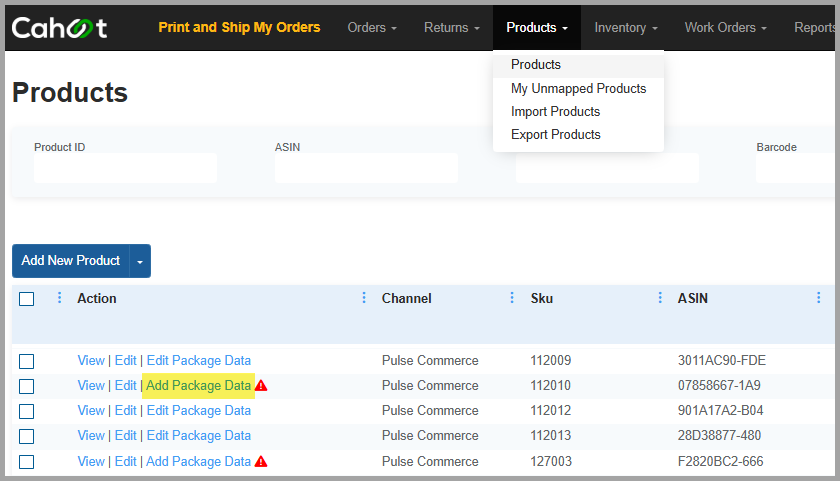Open Edit Package Data for Sku 112013
Image resolution: width=840 pixels, height=481 pixels.
pyautogui.click(x=199, y=435)
